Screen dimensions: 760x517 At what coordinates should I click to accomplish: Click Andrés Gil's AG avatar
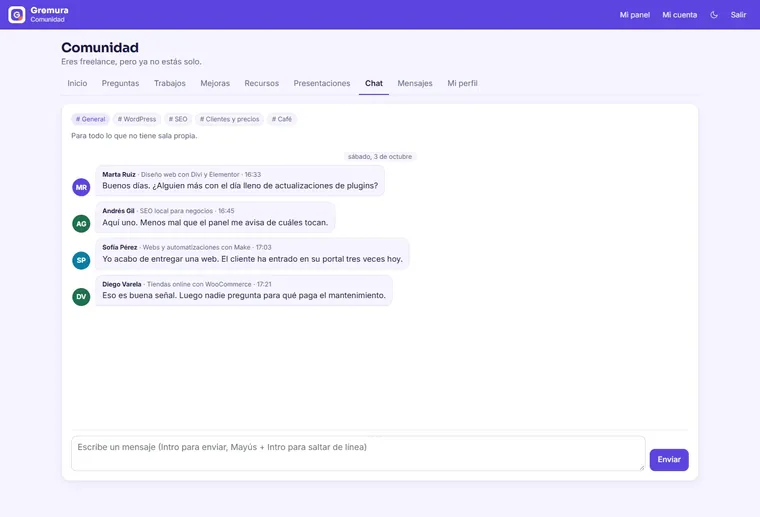point(81,224)
